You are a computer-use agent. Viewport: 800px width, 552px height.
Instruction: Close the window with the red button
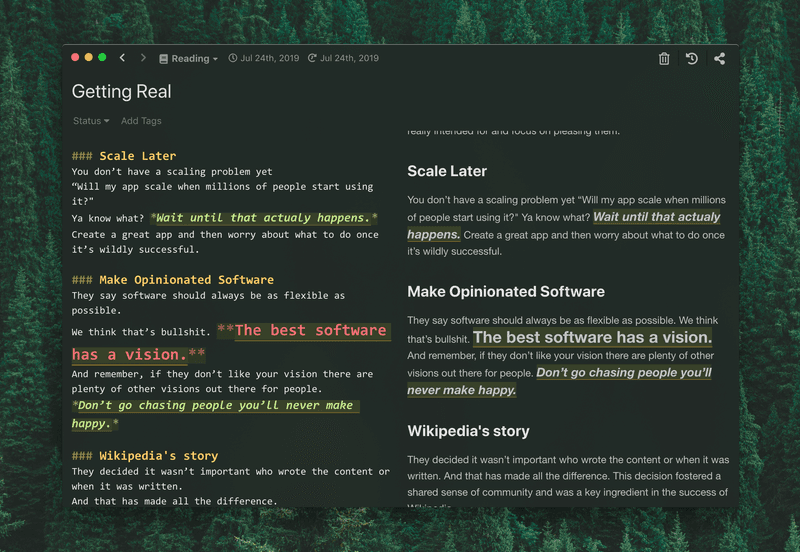tap(75, 58)
